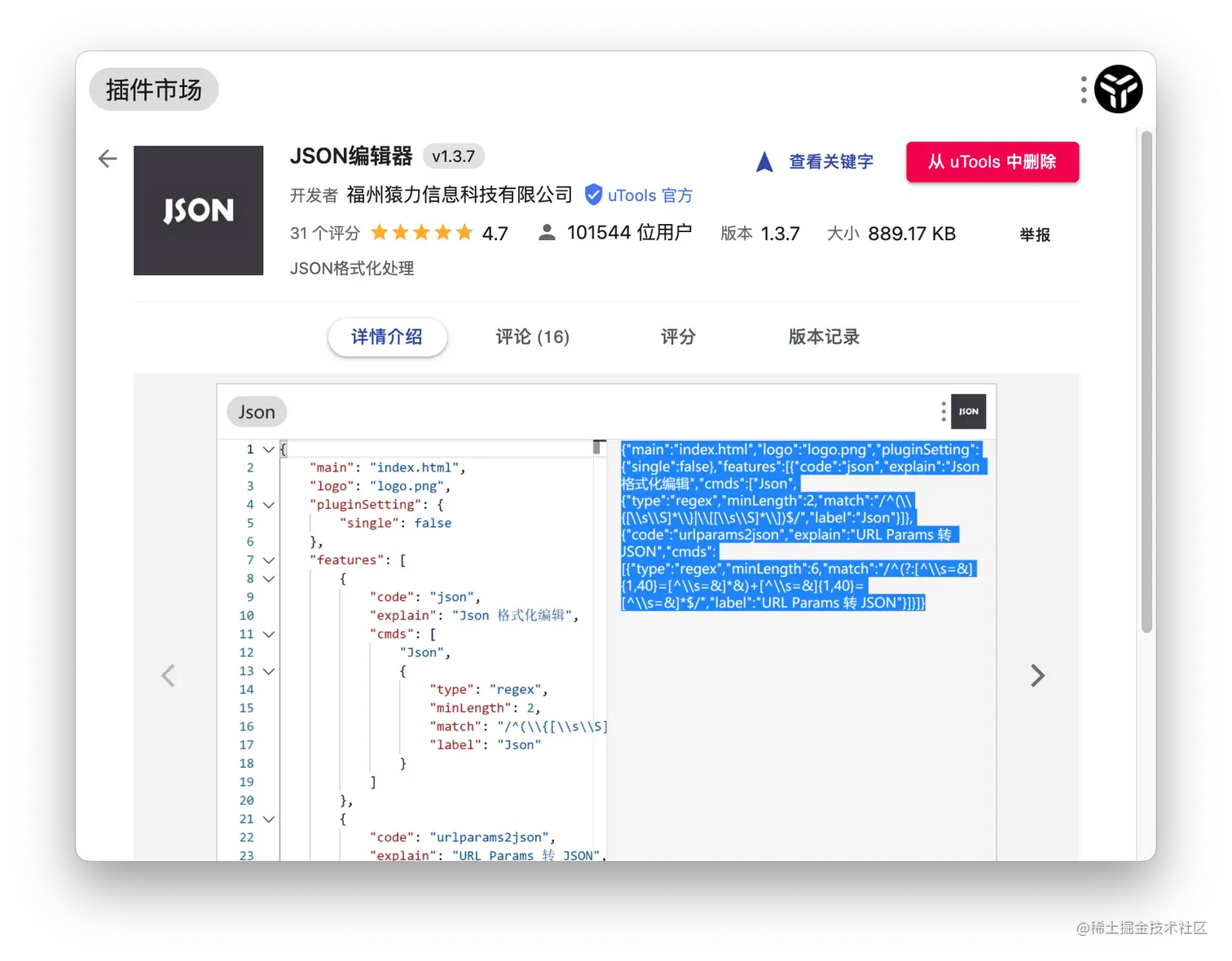This screenshot has width=1232, height=961.
Task: Click the version badge v1.3.7
Action: point(453,156)
